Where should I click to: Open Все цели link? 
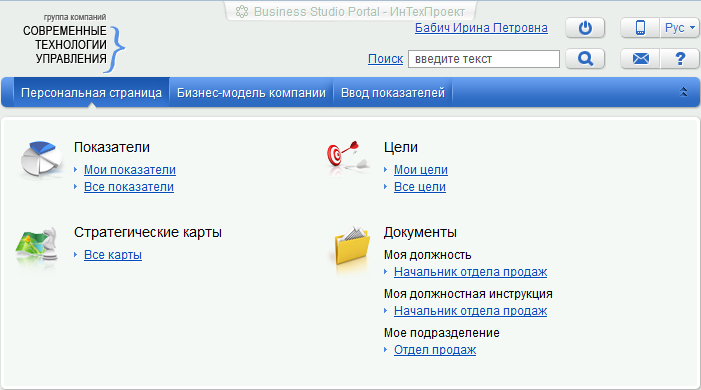point(420,187)
